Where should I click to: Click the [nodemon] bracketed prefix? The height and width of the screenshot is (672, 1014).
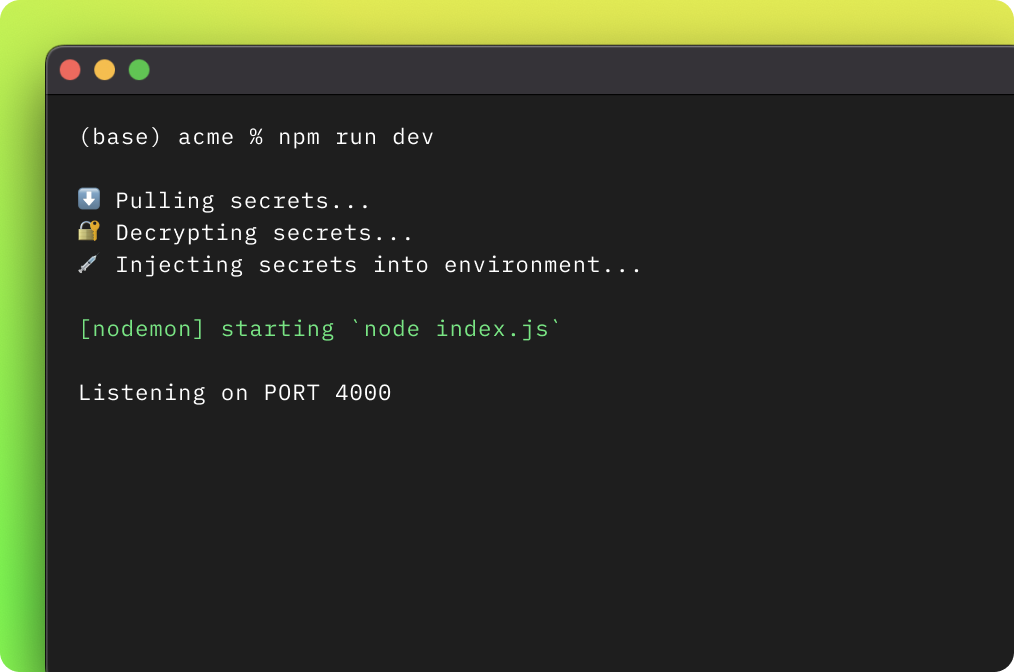pos(140,328)
